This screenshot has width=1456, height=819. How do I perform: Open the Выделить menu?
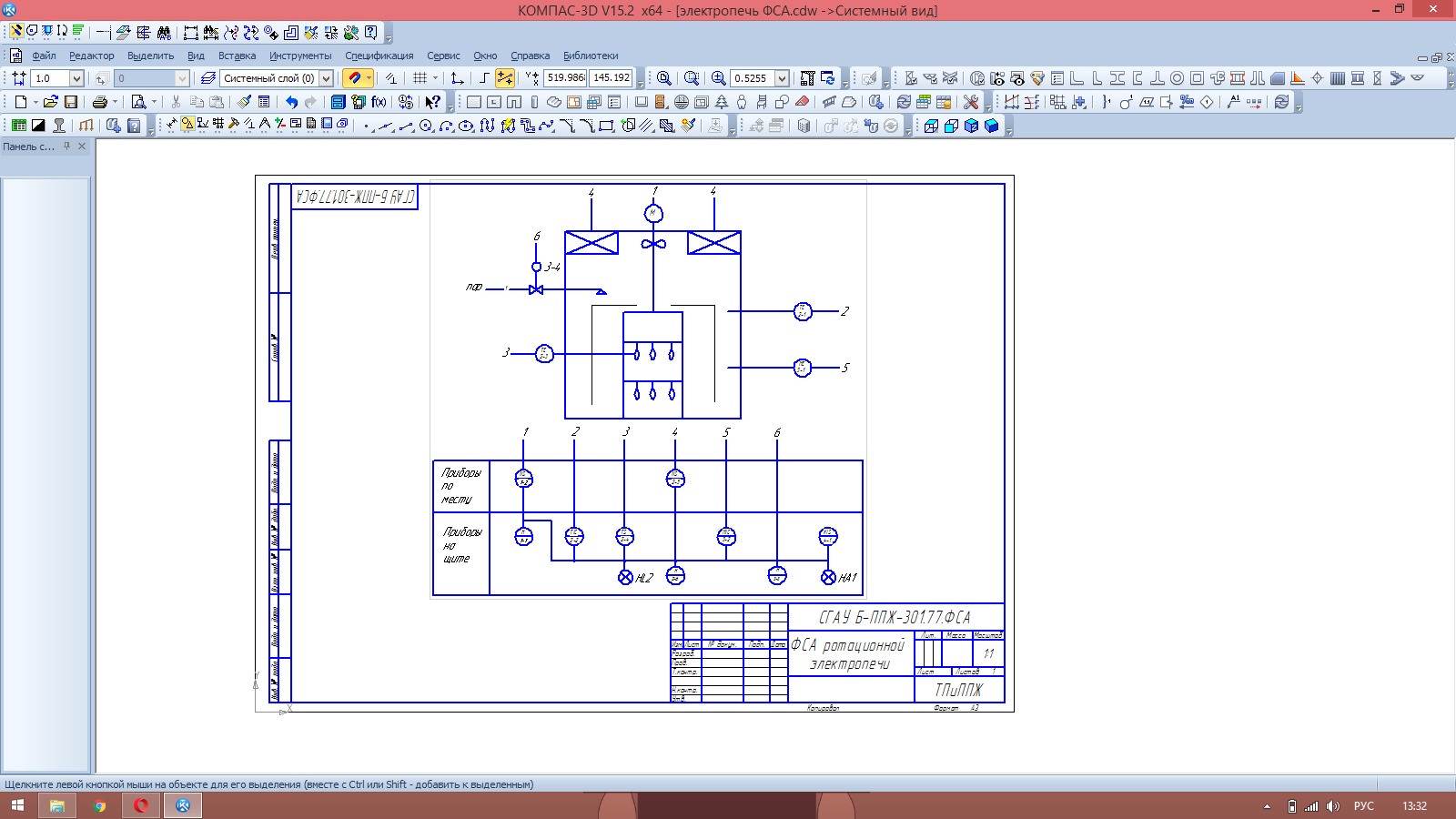[x=150, y=56]
